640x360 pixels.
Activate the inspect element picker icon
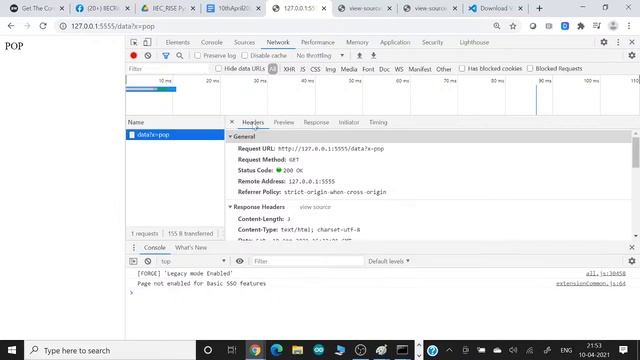[x=134, y=42]
